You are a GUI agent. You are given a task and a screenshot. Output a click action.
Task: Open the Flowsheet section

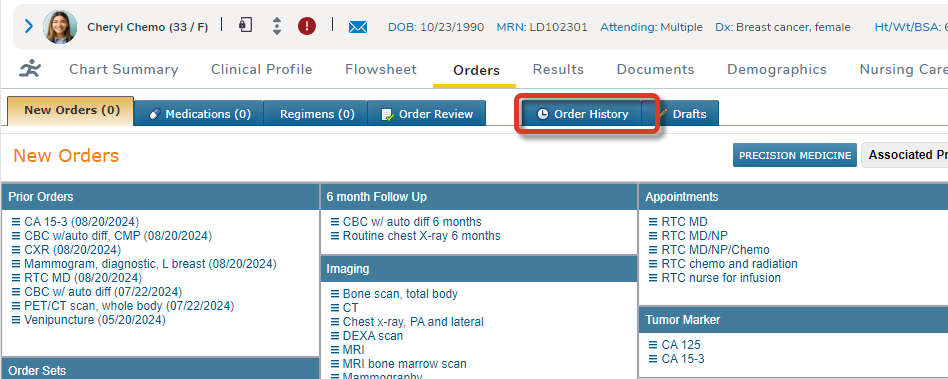point(381,70)
